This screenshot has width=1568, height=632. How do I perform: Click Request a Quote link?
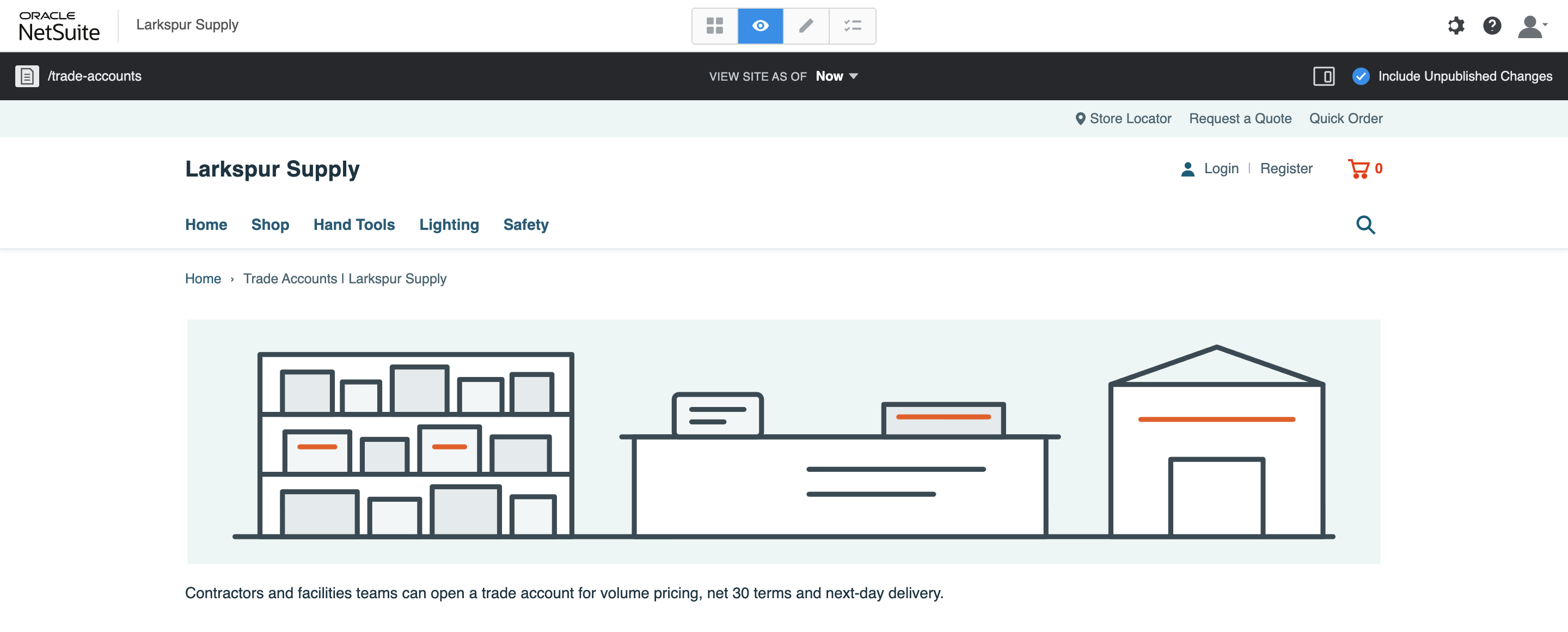(1240, 119)
